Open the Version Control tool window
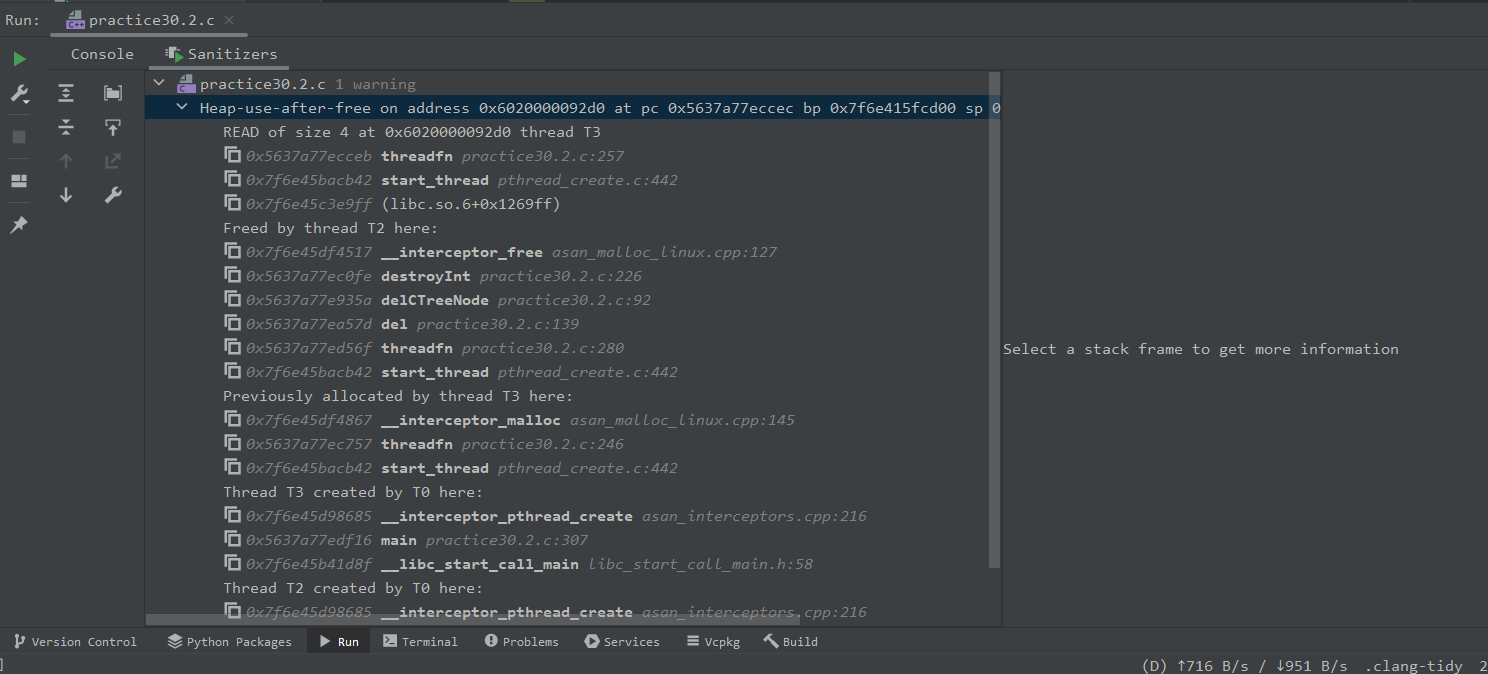1488x674 pixels. [75, 641]
